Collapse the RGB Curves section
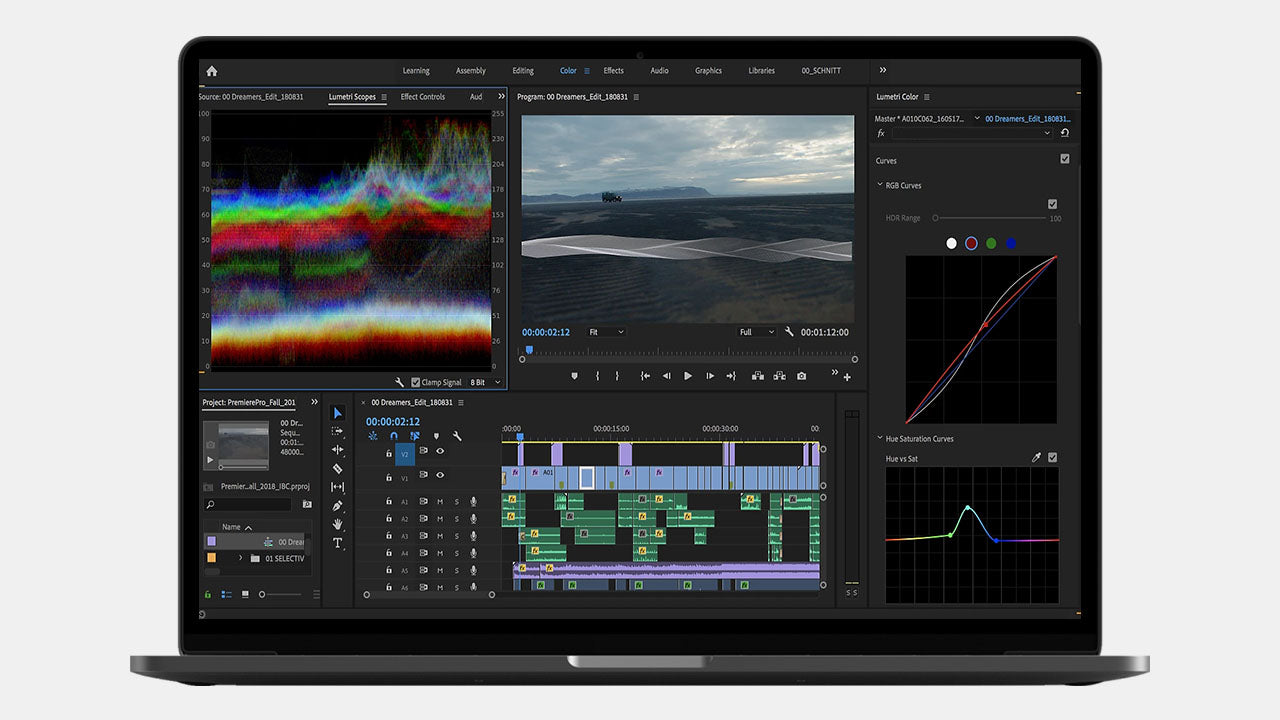 [880, 185]
